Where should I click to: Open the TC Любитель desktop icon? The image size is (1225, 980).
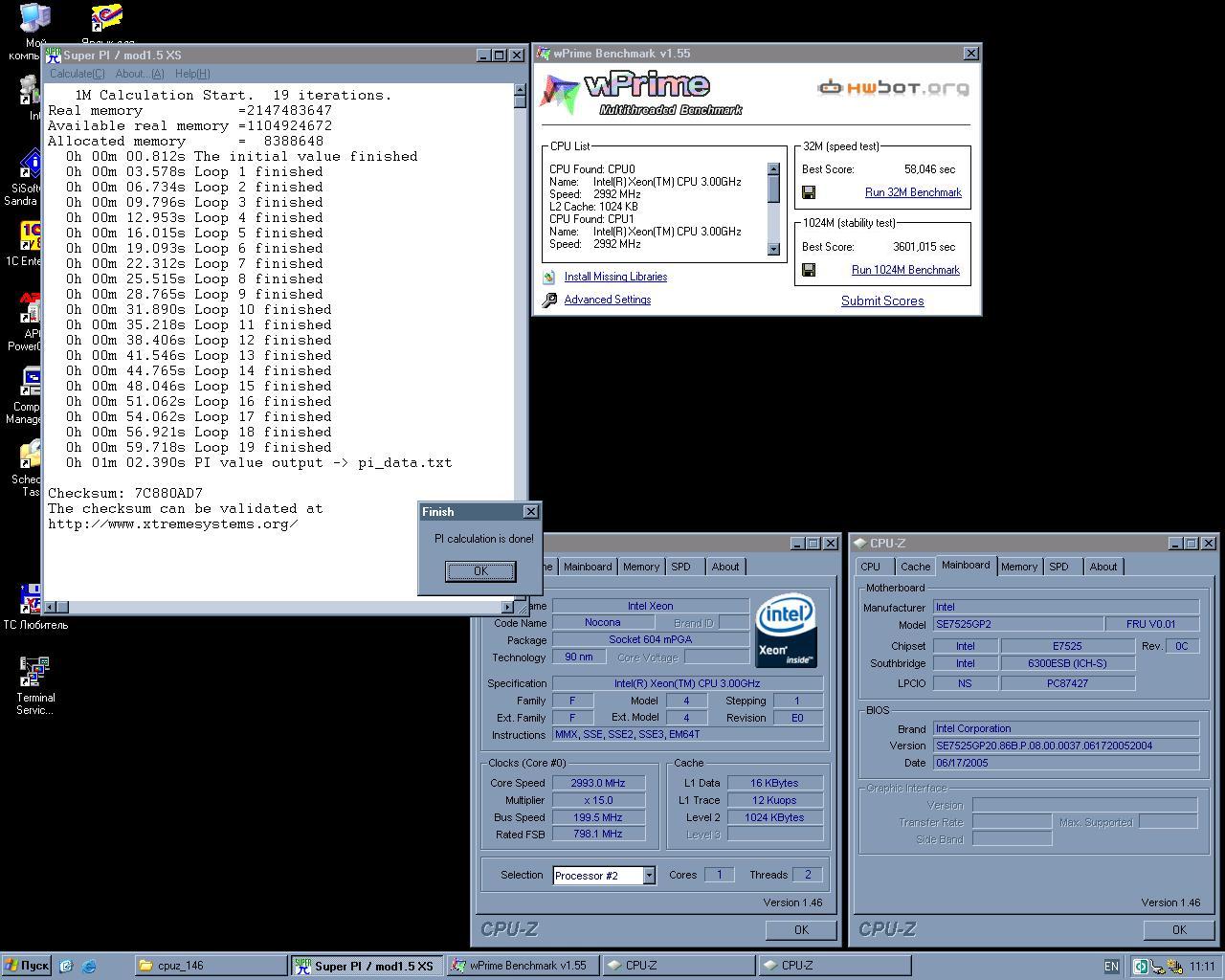[34, 608]
